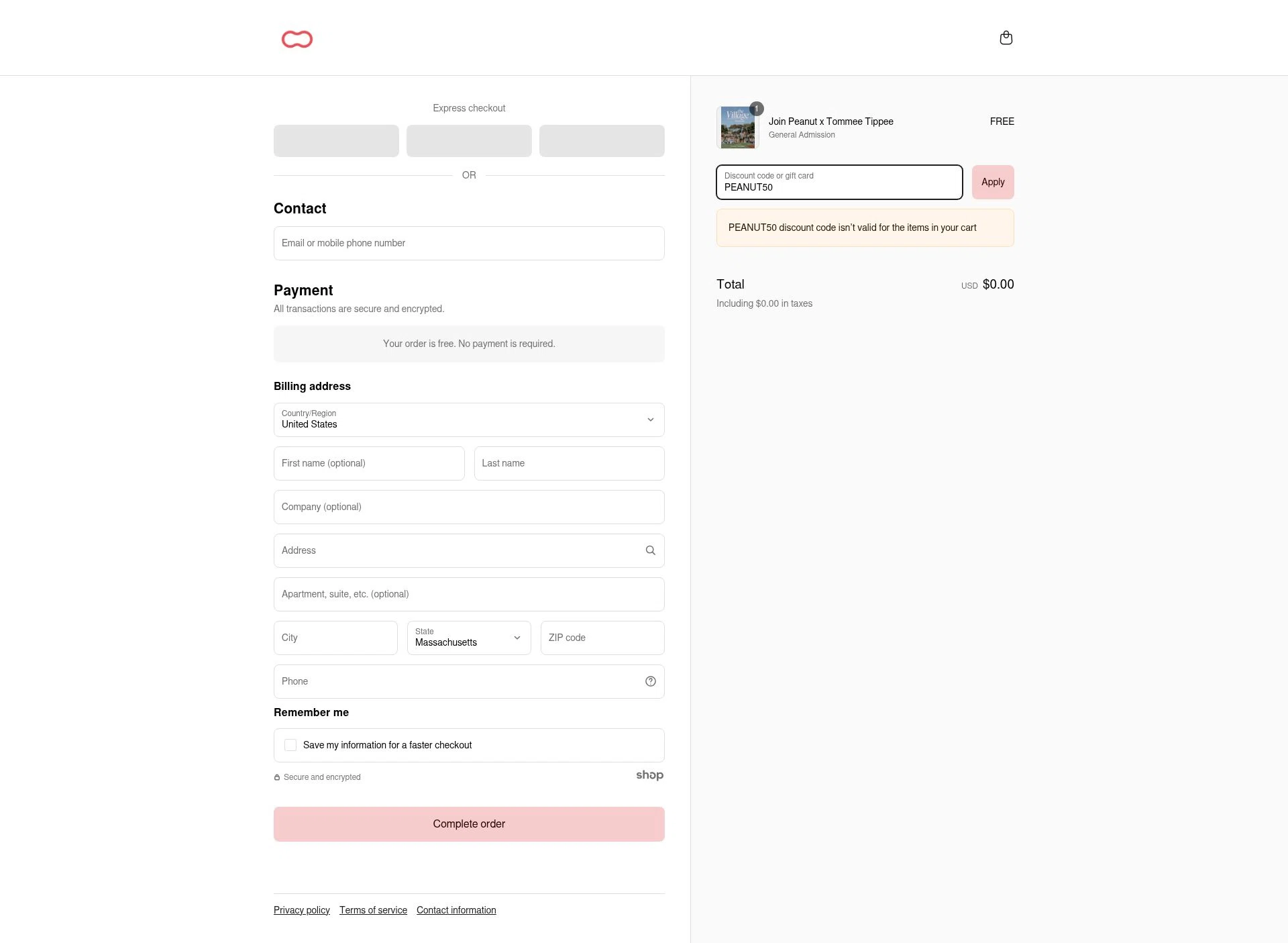
Task: Click the lock icon next to Secure and encrypted
Action: (276, 777)
